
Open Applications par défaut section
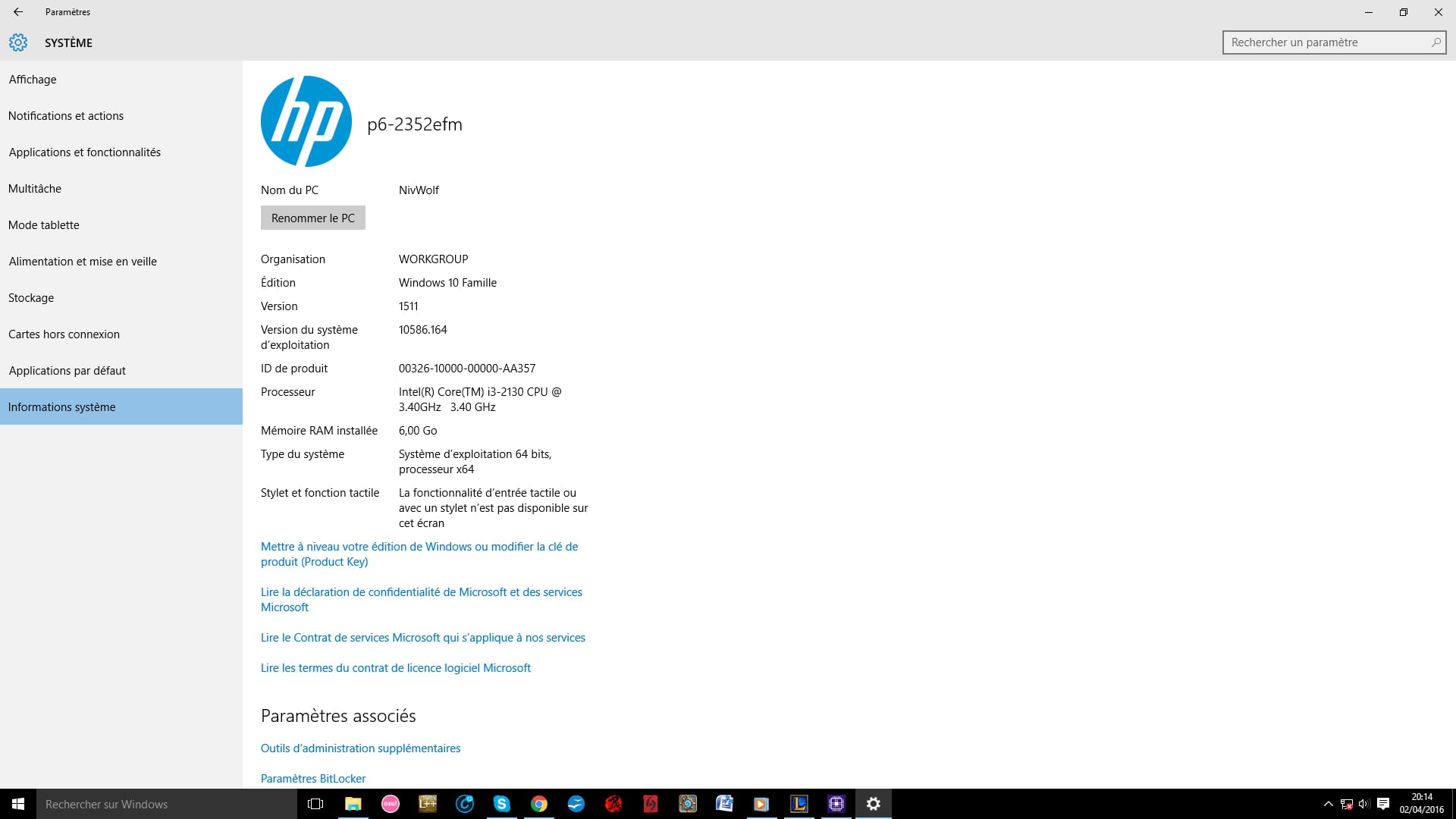tap(67, 371)
